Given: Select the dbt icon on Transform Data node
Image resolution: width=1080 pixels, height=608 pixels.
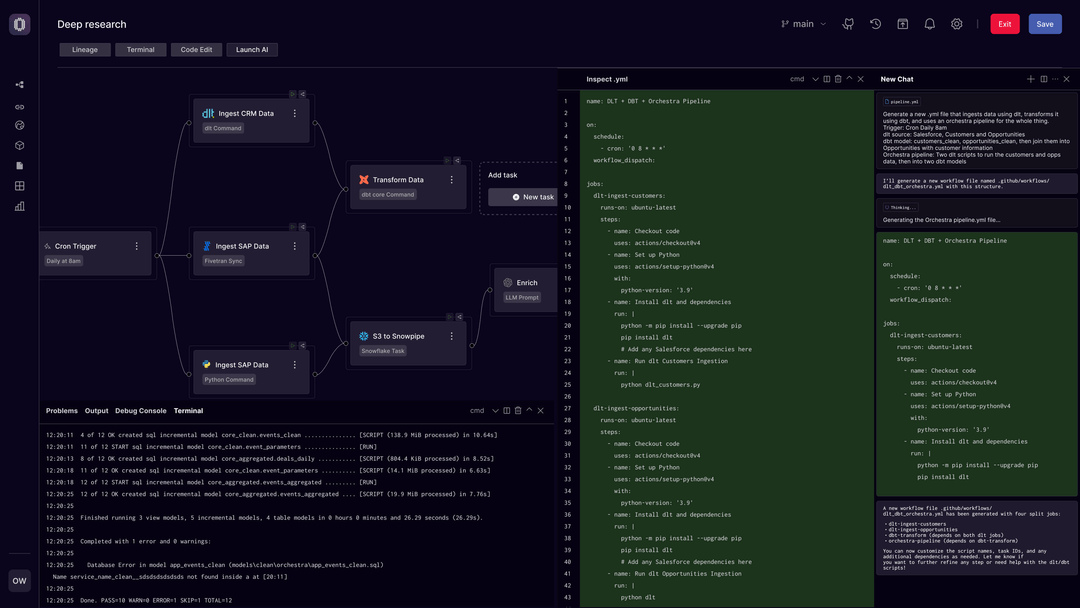Looking at the screenshot, I should [x=364, y=180].
